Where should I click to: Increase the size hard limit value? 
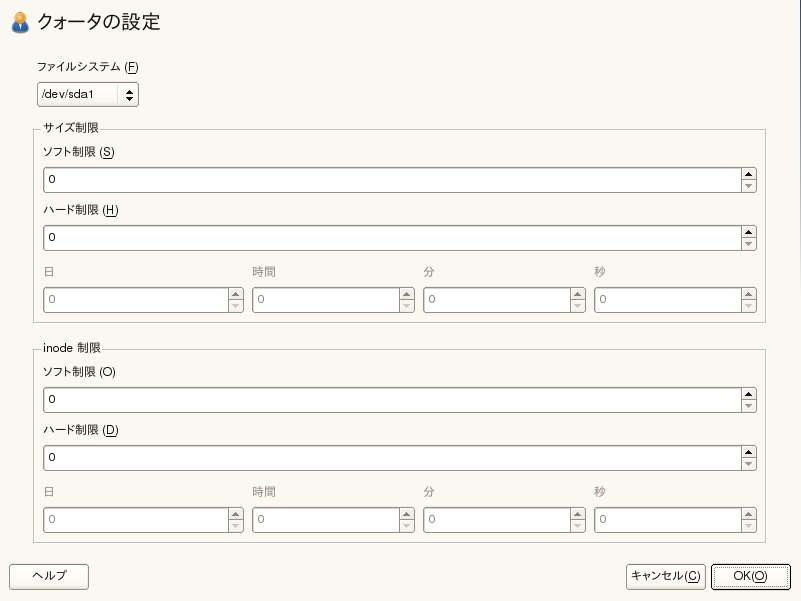point(749,232)
